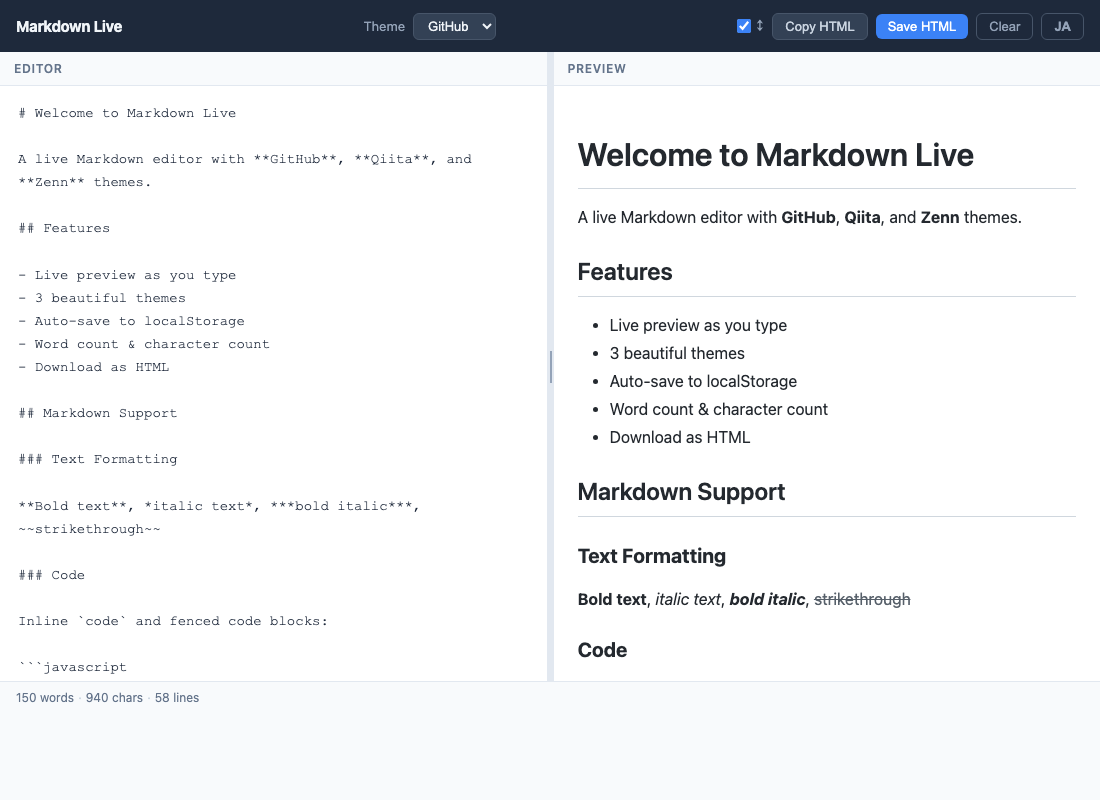The image size is (1100, 800).
Task: Click editor line '### Code'
Action: pyautogui.click(x=51, y=575)
